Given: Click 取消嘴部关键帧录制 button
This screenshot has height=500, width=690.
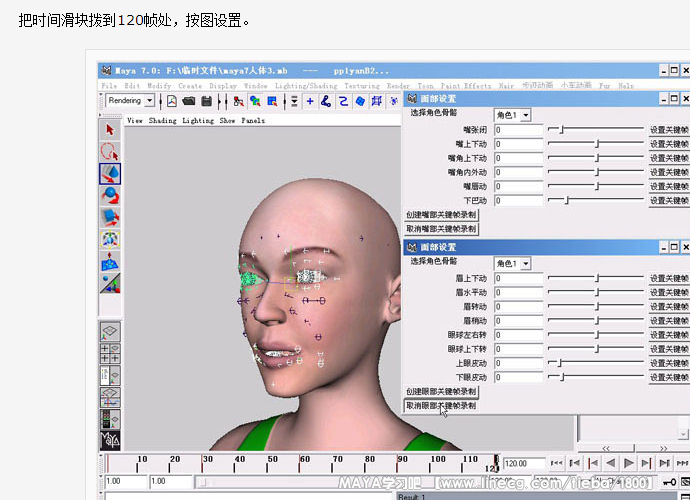Looking at the screenshot, I should point(441,229).
